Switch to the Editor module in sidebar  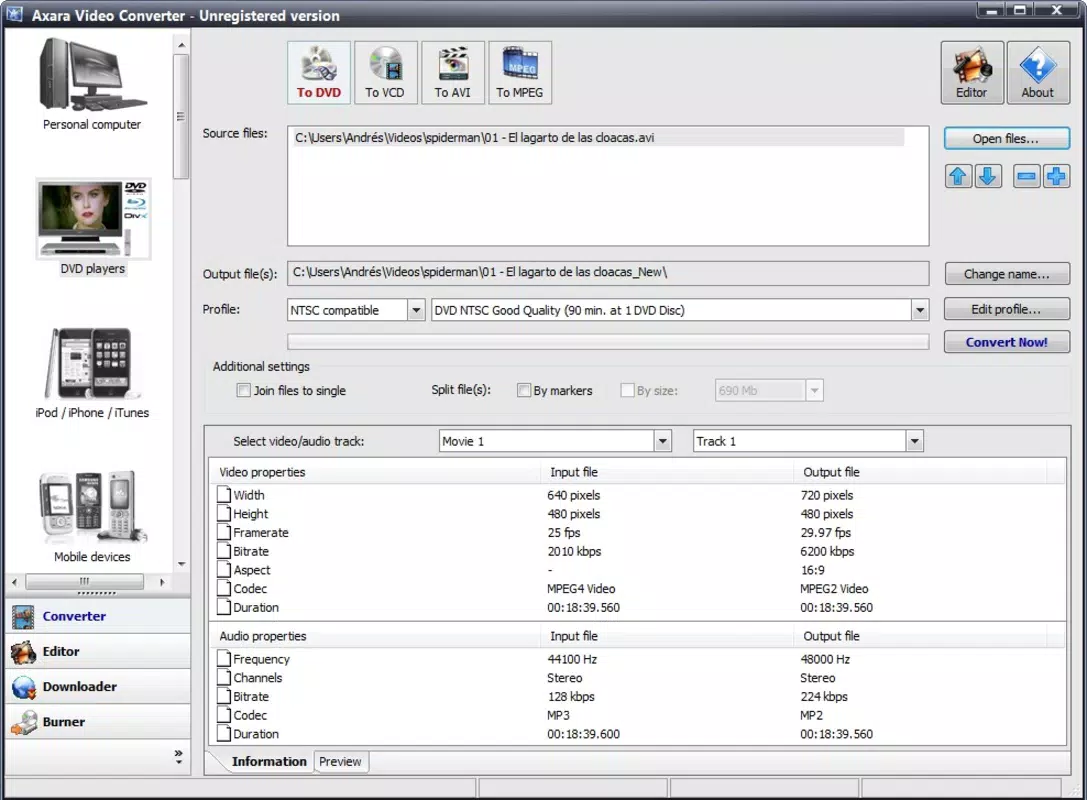[98, 652]
